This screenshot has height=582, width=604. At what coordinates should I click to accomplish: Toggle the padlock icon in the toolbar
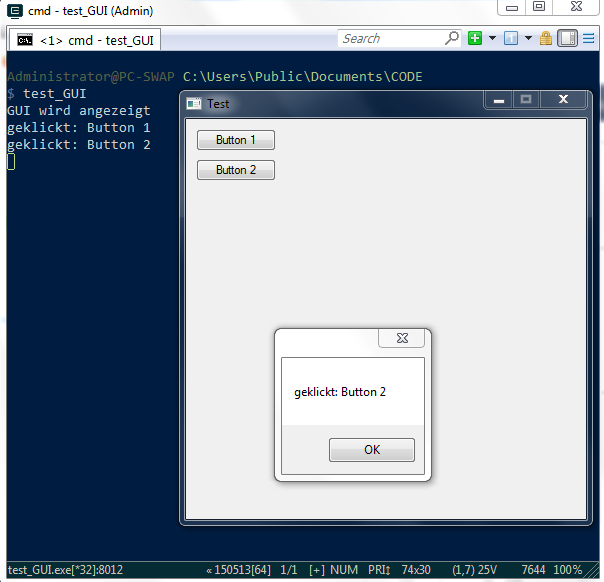[546, 39]
